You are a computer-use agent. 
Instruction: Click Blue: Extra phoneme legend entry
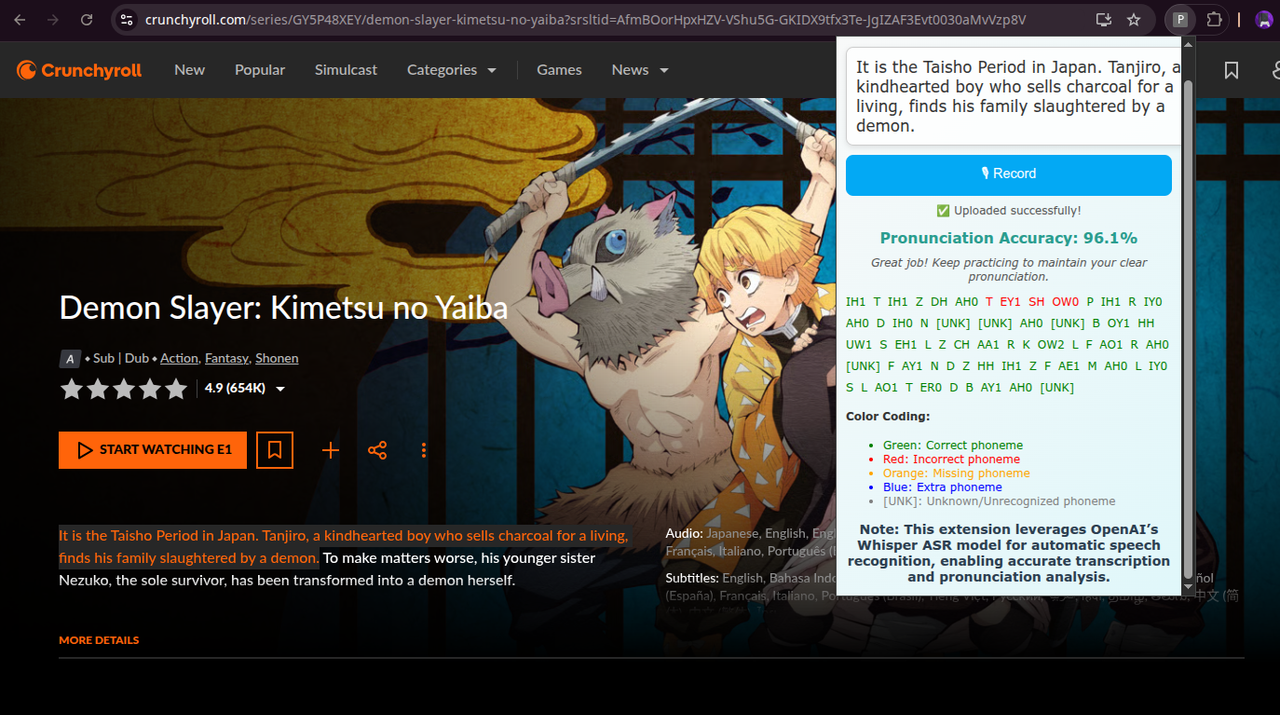(x=942, y=487)
